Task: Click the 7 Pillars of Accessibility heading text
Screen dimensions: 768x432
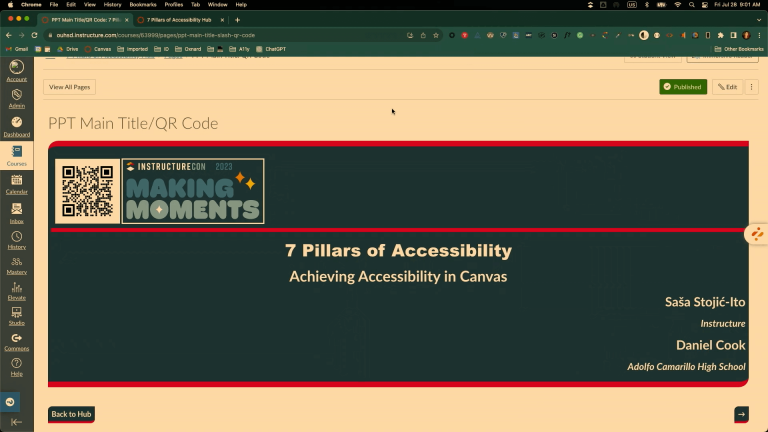Action: (398, 250)
